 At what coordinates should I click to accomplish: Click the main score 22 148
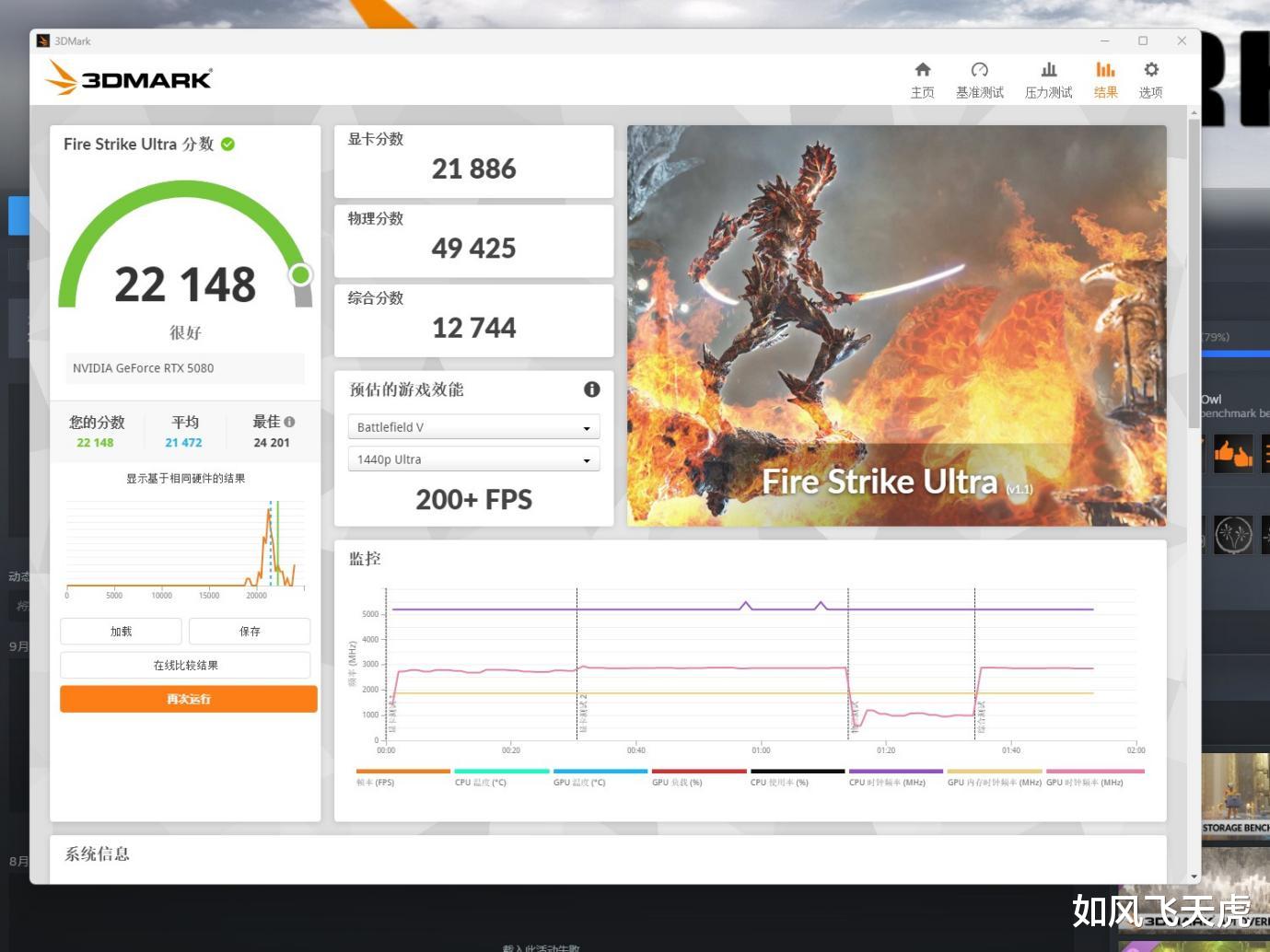[185, 284]
